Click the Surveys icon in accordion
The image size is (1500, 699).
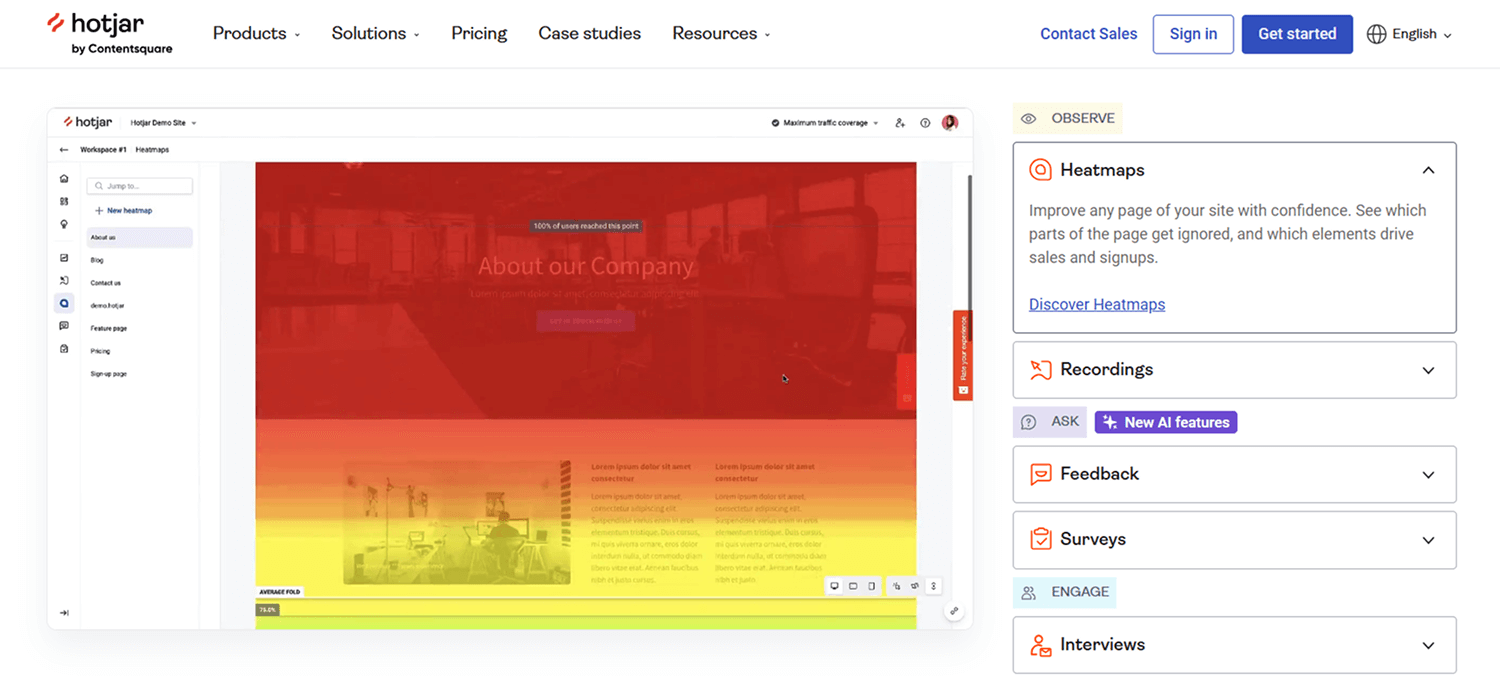(x=1040, y=540)
